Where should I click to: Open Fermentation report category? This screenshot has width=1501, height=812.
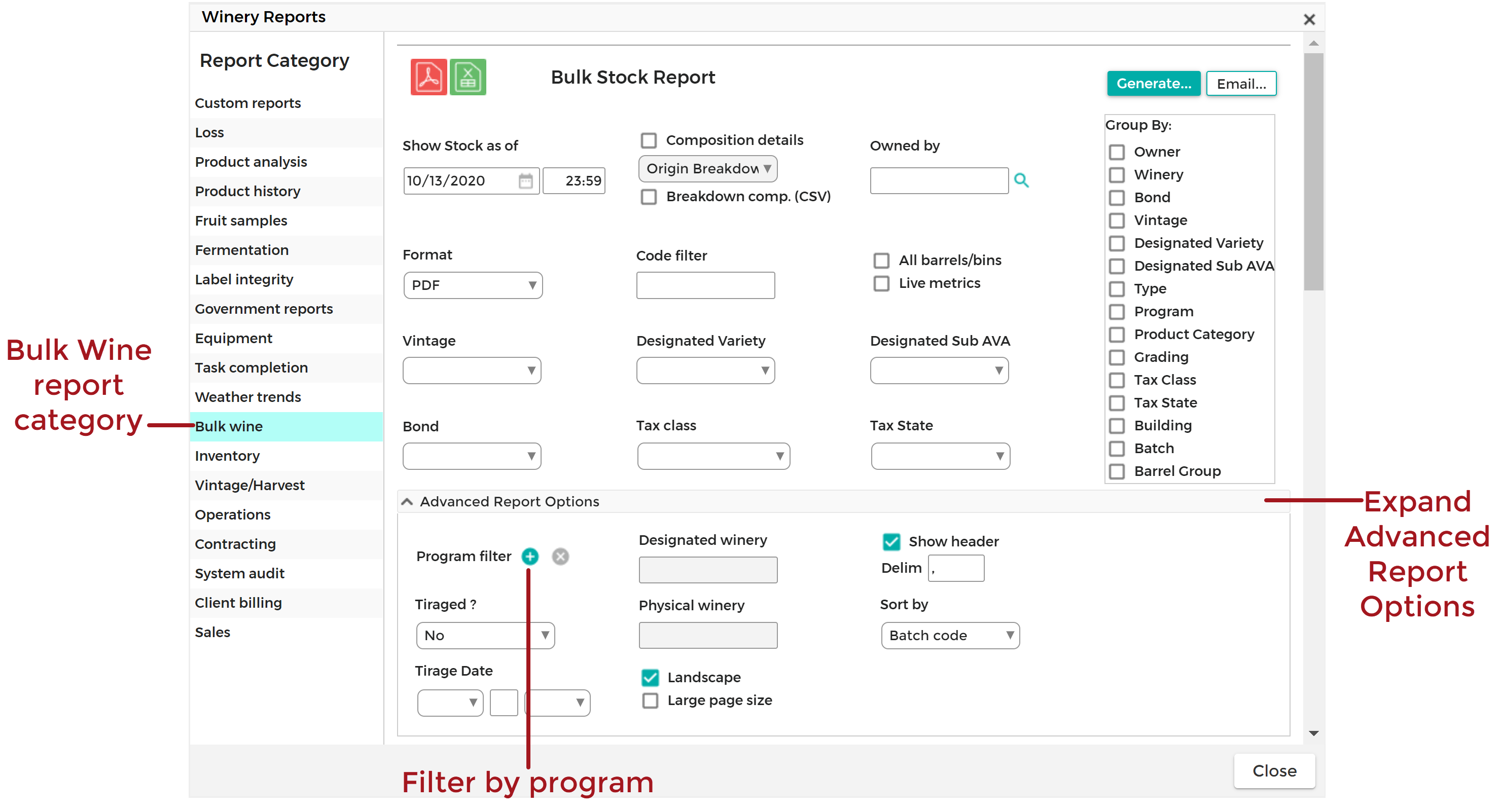[x=286, y=250]
